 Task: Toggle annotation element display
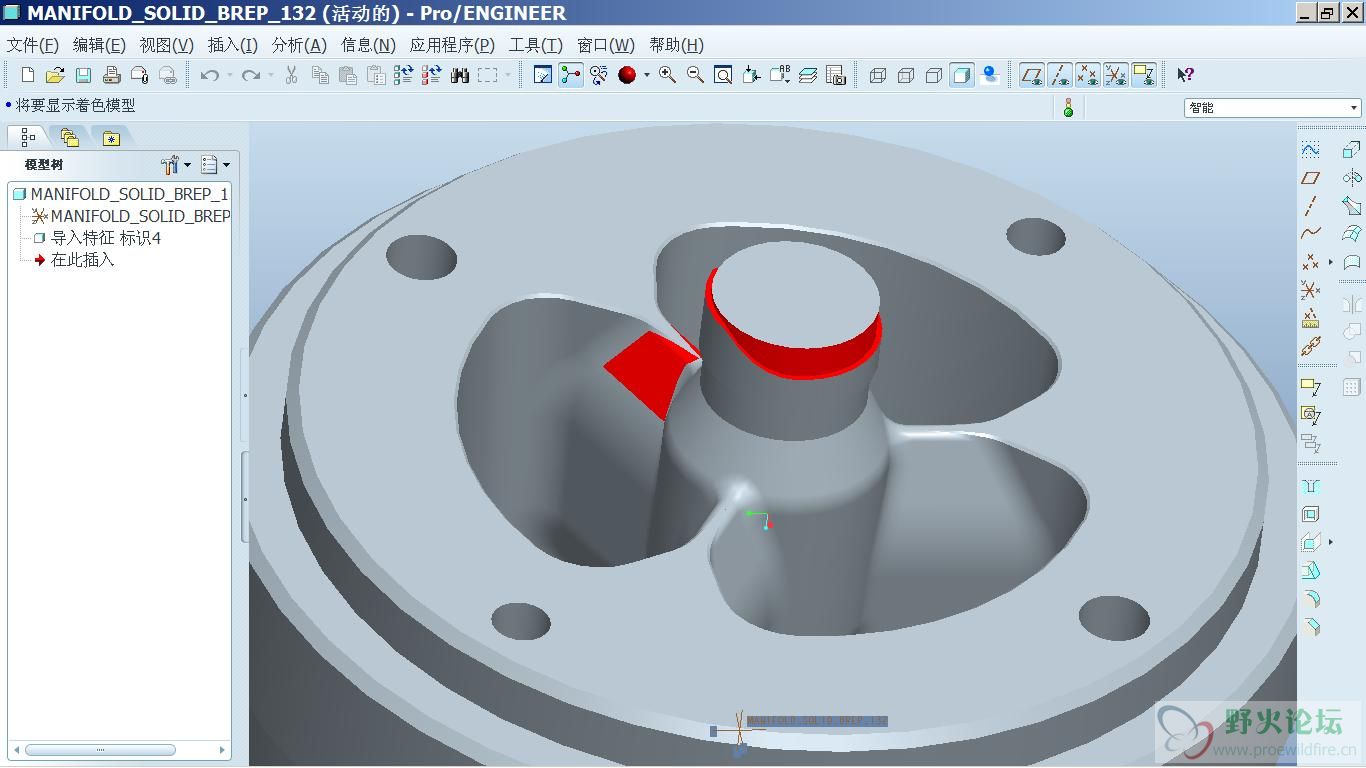(1144, 75)
